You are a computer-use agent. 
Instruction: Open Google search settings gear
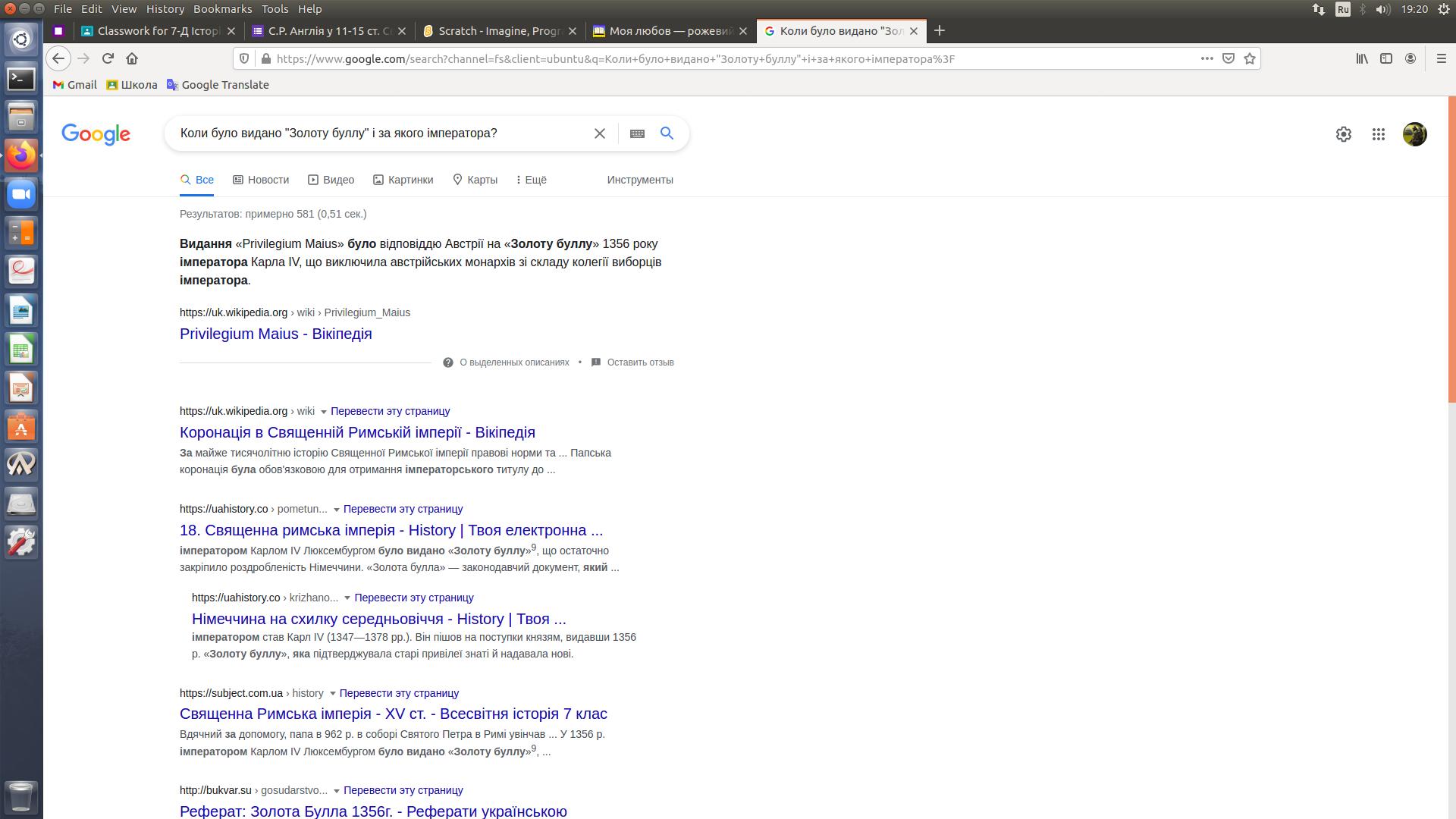pyautogui.click(x=1343, y=134)
